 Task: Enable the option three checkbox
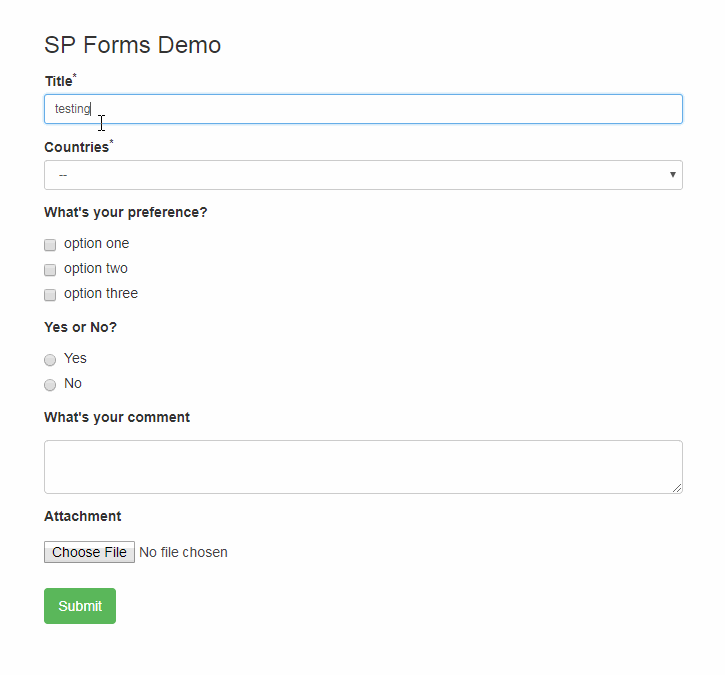50,295
